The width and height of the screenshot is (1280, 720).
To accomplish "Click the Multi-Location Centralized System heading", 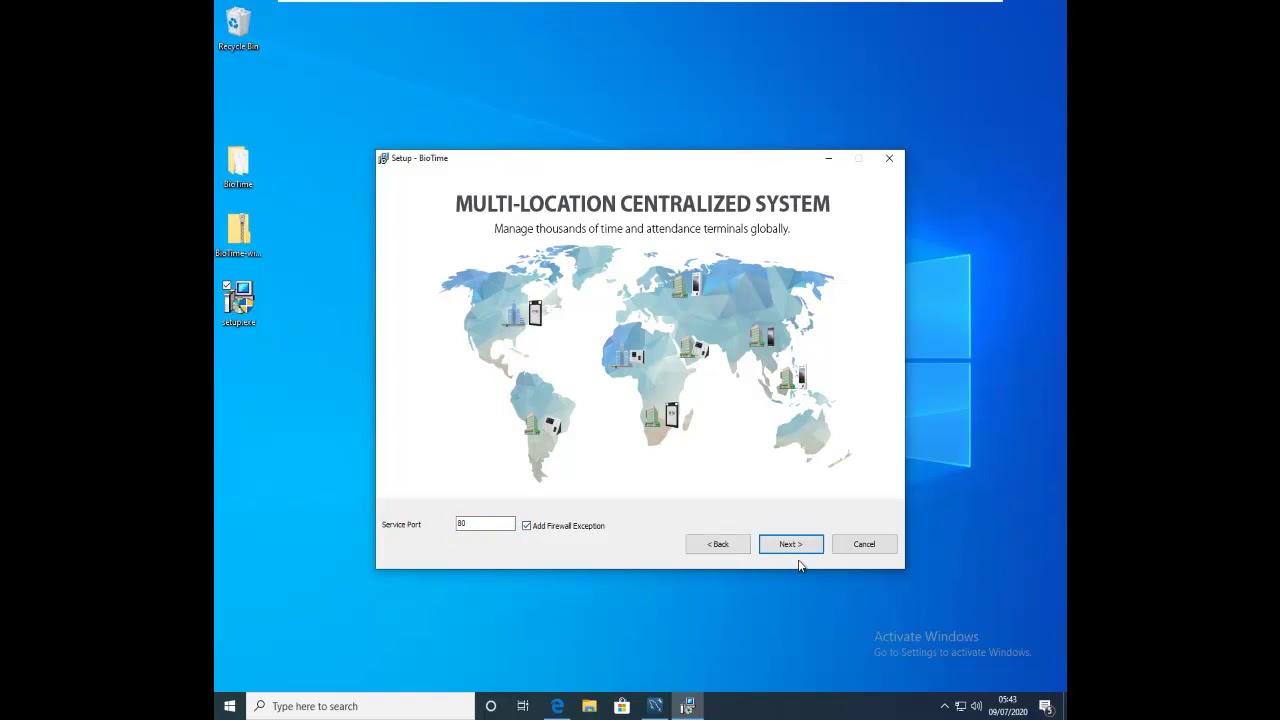I will coord(642,204).
